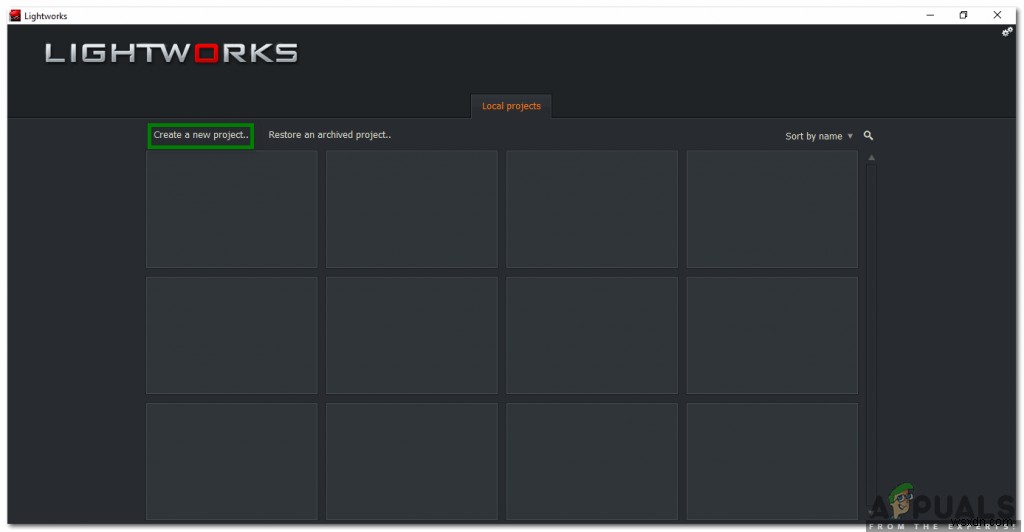Click the Lightworks app icon in title bar
This screenshot has height=532, width=1024.
15,16
